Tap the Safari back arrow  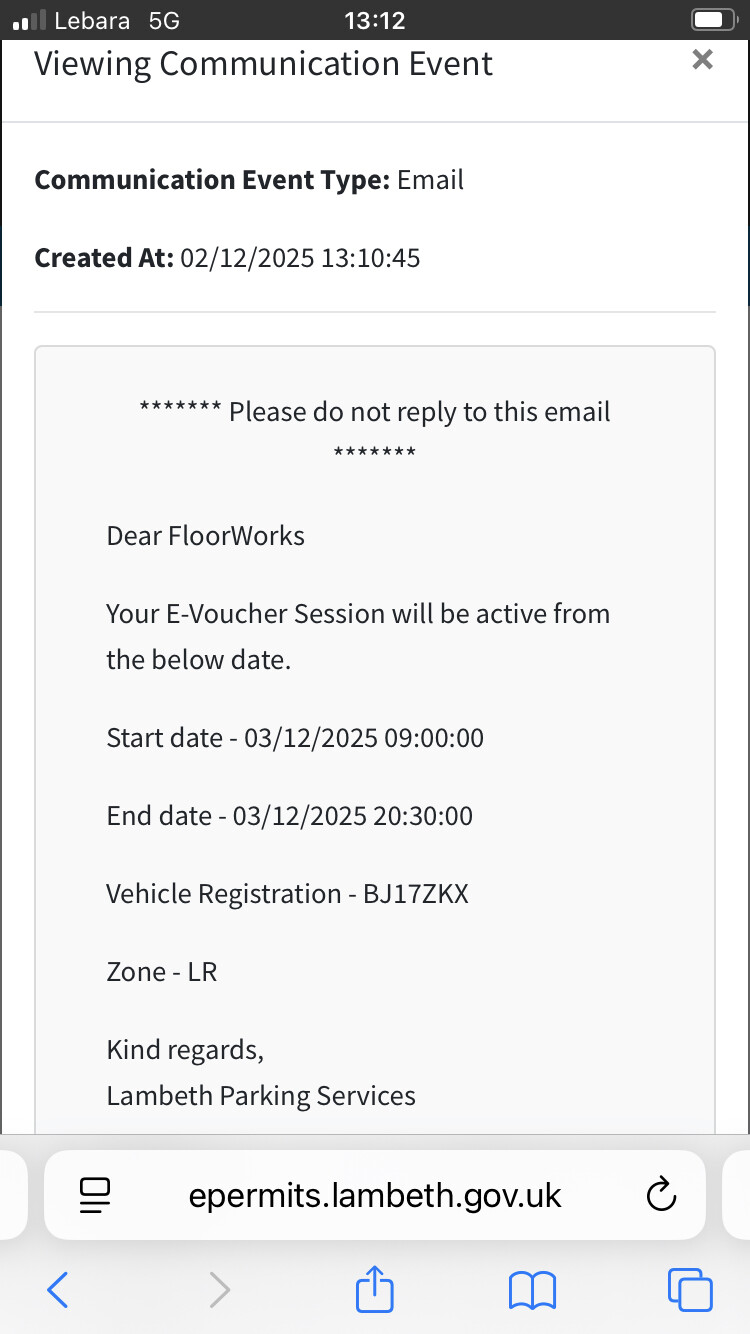58,1289
